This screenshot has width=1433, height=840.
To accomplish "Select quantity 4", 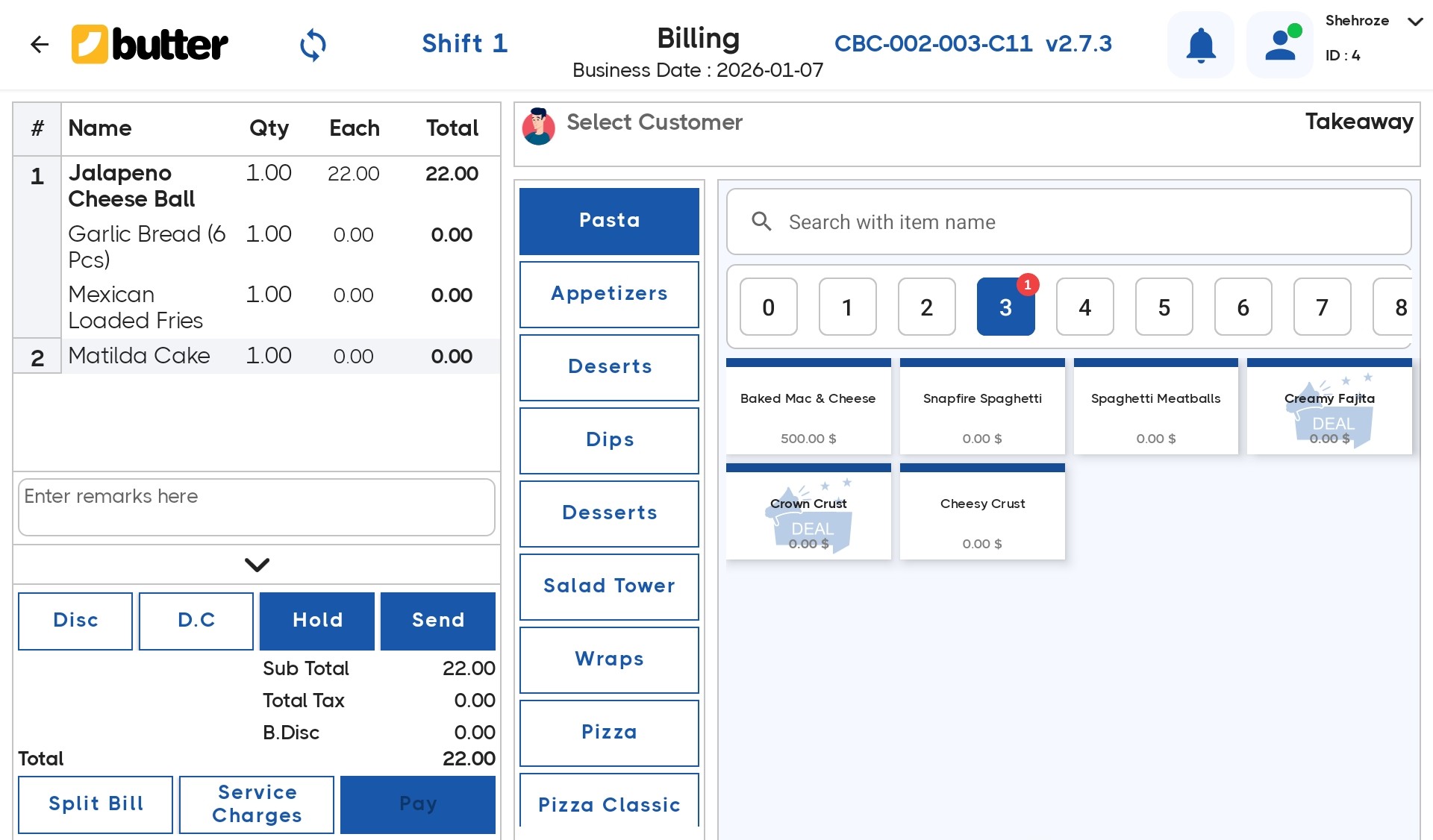I will [x=1085, y=307].
